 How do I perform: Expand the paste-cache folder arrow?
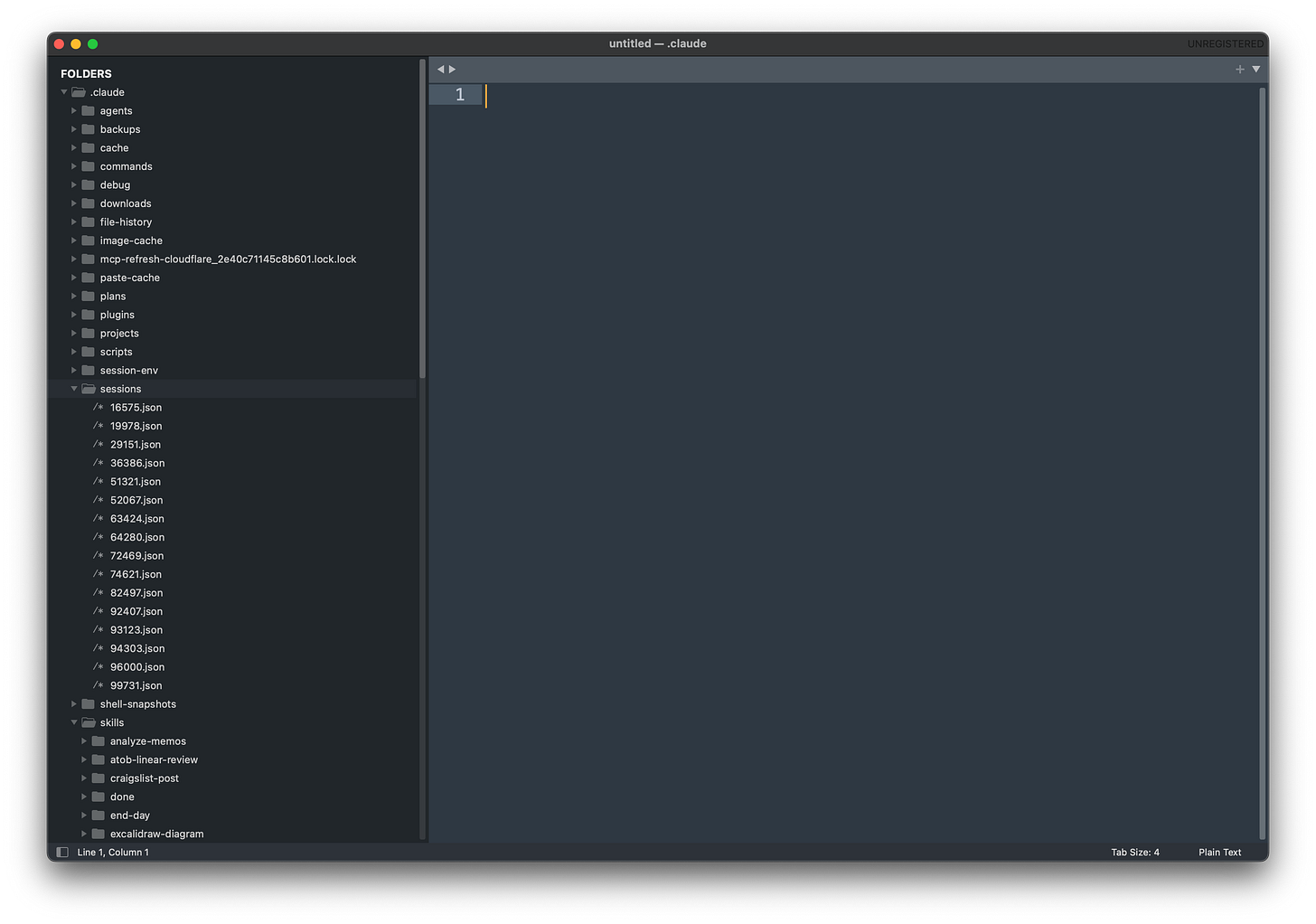click(74, 278)
